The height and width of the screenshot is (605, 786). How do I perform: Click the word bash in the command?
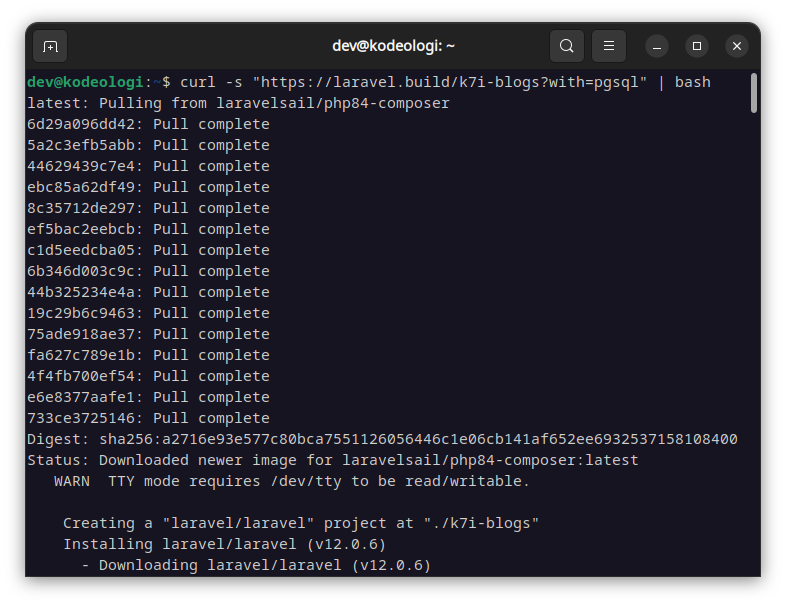692,82
